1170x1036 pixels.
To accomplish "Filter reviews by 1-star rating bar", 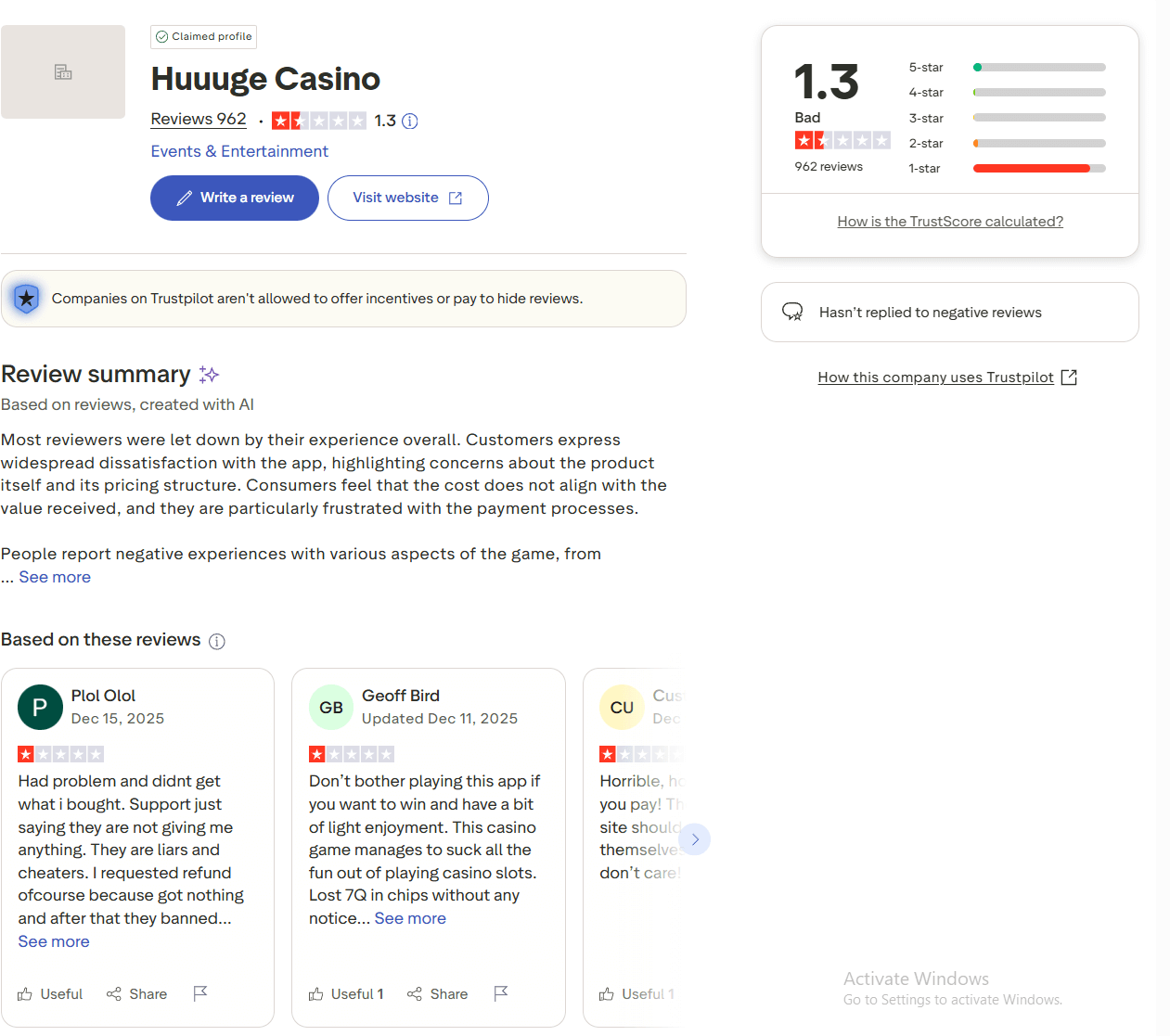I will click(x=1038, y=169).
